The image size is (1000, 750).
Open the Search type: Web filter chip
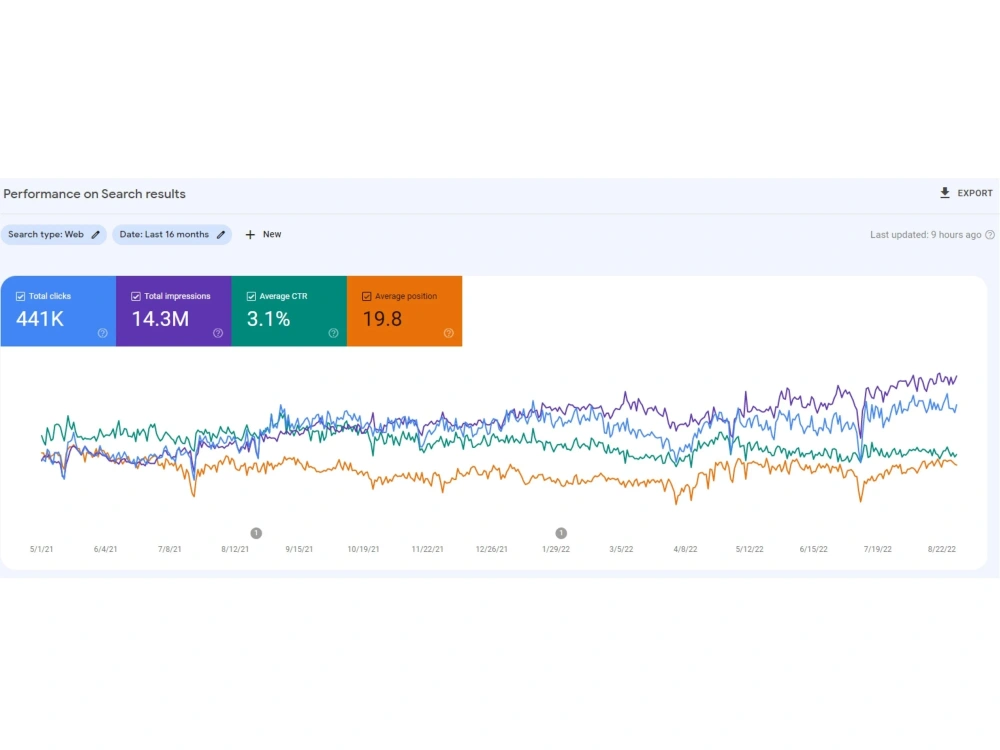click(54, 235)
